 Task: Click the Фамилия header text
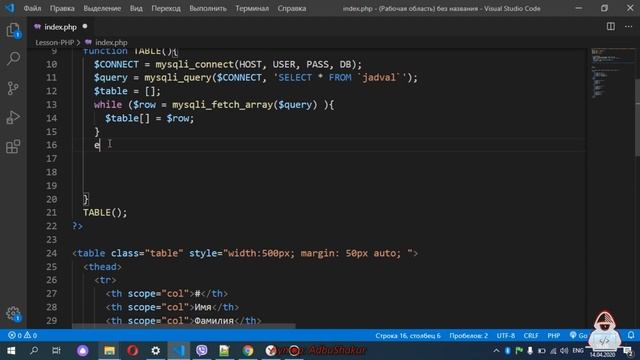click(214, 321)
